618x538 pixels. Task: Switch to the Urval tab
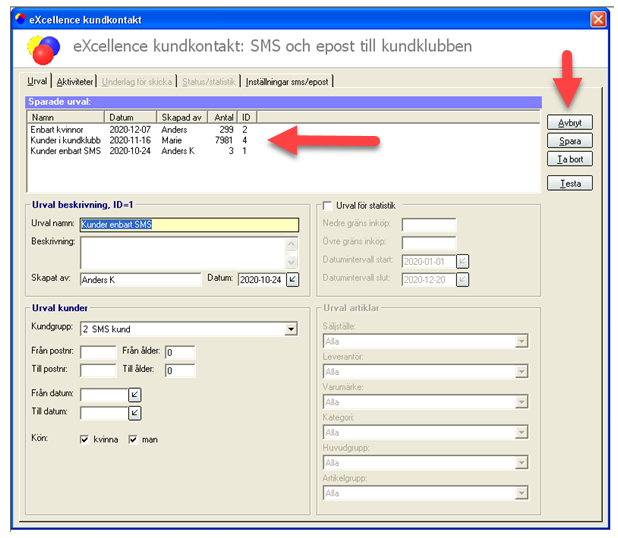point(37,81)
